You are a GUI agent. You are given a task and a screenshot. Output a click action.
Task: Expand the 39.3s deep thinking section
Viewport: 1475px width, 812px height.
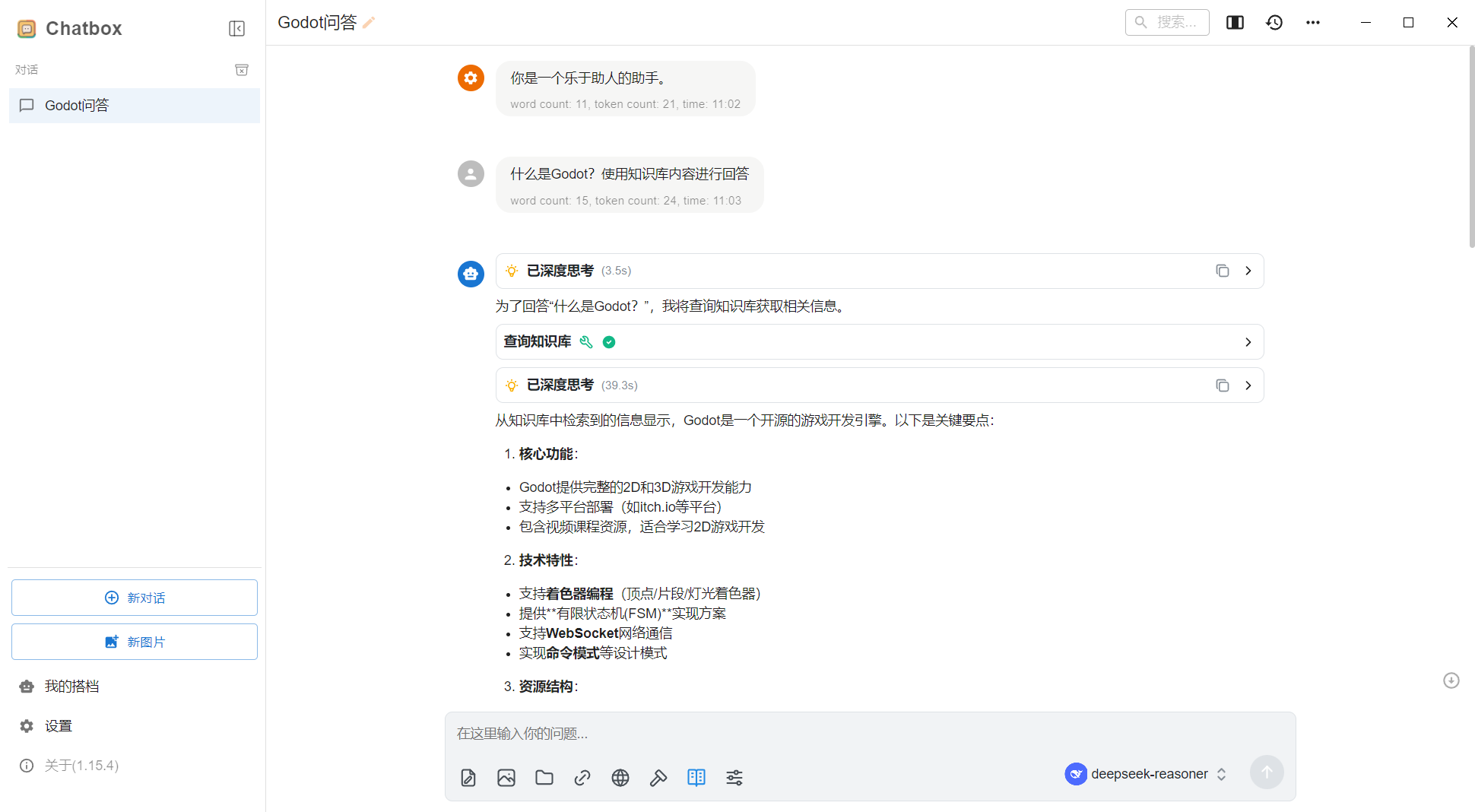point(1248,385)
